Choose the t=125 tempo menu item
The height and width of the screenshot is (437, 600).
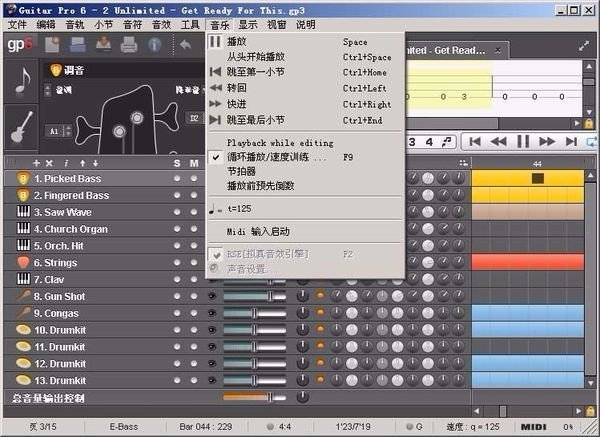305,209
